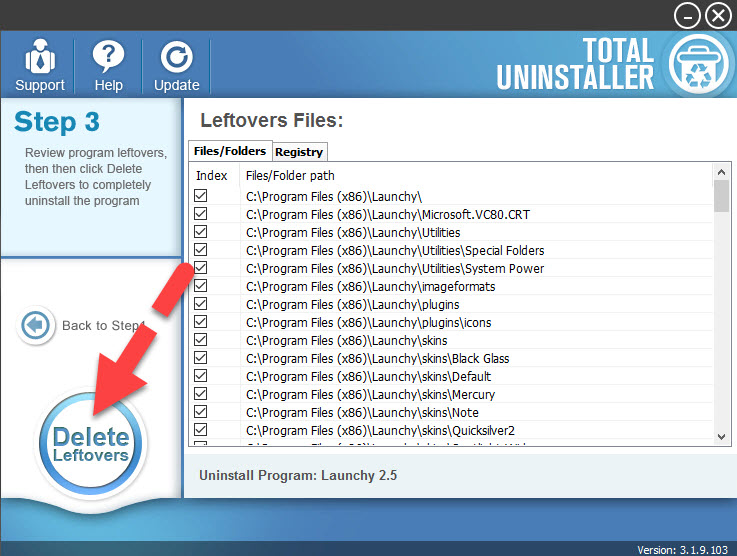Click the scroll down arrow
Viewport: 737px width, 556px height.
coord(721,437)
